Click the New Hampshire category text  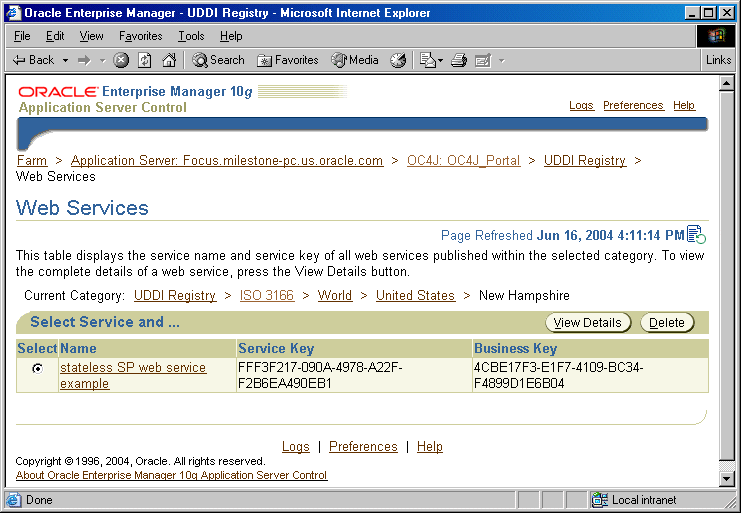[x=524, y=296]
